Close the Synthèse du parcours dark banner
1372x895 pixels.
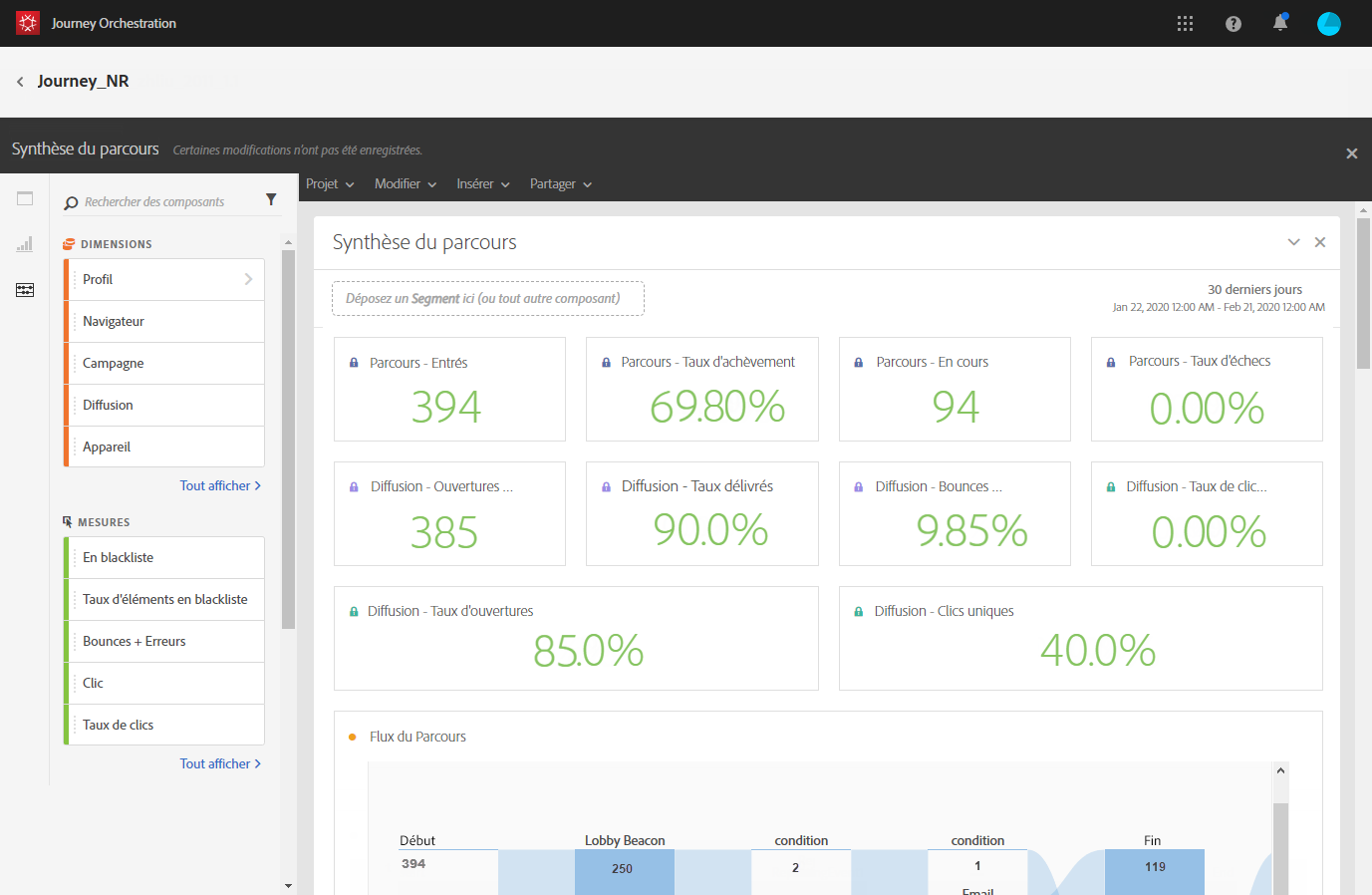pos(1352,153)
